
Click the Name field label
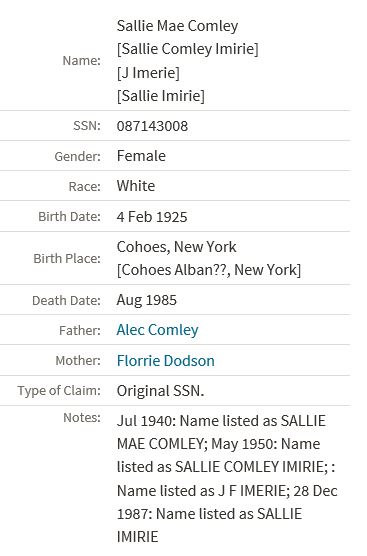click(x=82, y=61)
